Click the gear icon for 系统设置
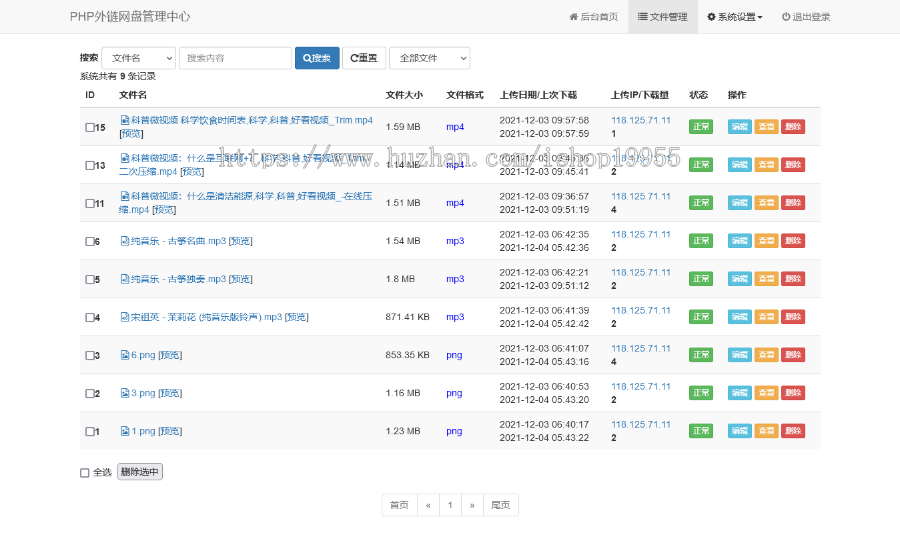900x533 pixels. pos(712,17)
